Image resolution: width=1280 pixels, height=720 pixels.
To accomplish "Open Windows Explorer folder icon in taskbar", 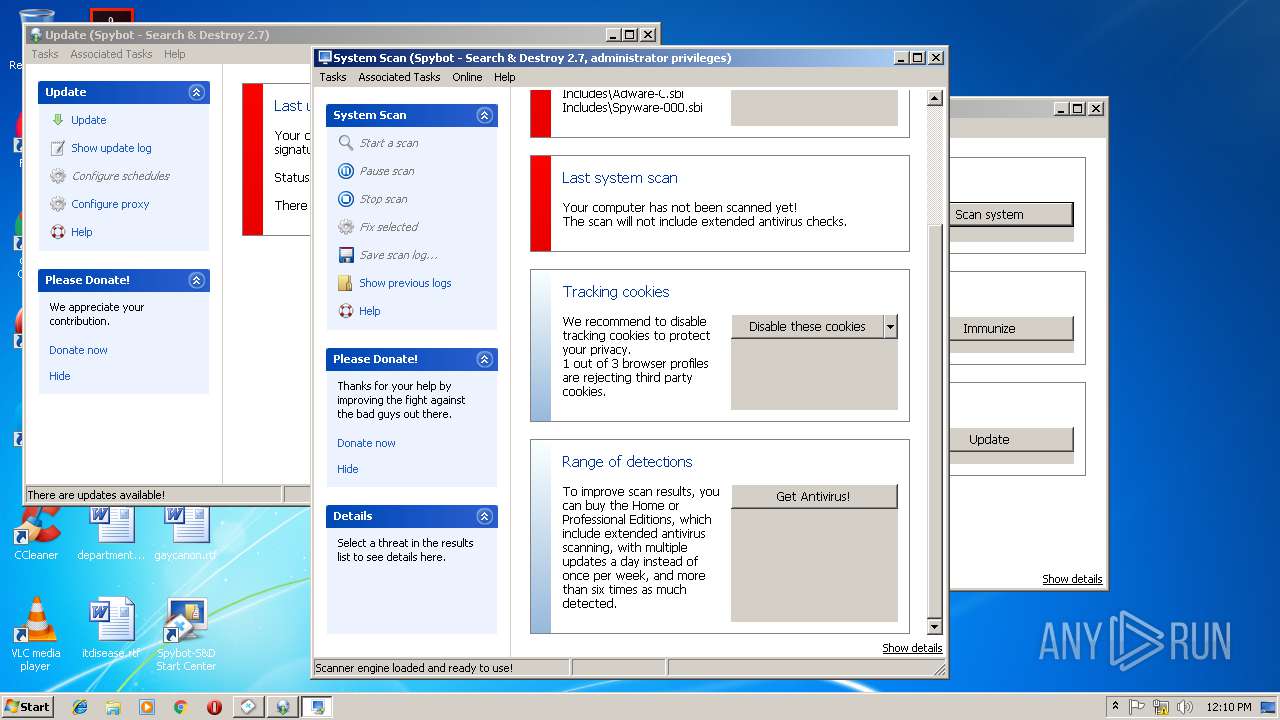I will click(113, 707).
